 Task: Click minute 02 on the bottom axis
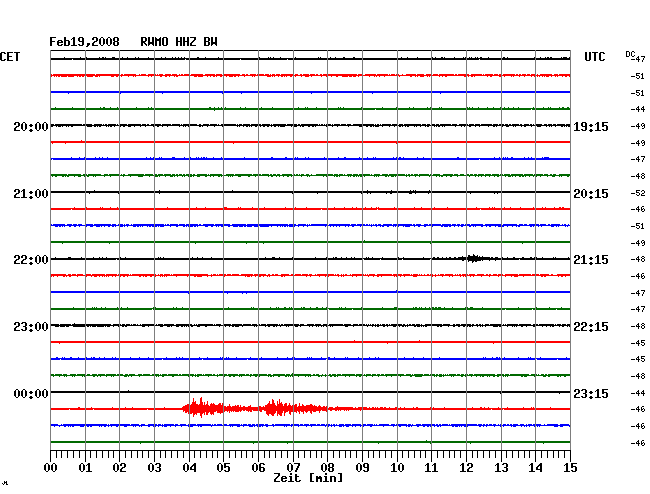(119, 467)
